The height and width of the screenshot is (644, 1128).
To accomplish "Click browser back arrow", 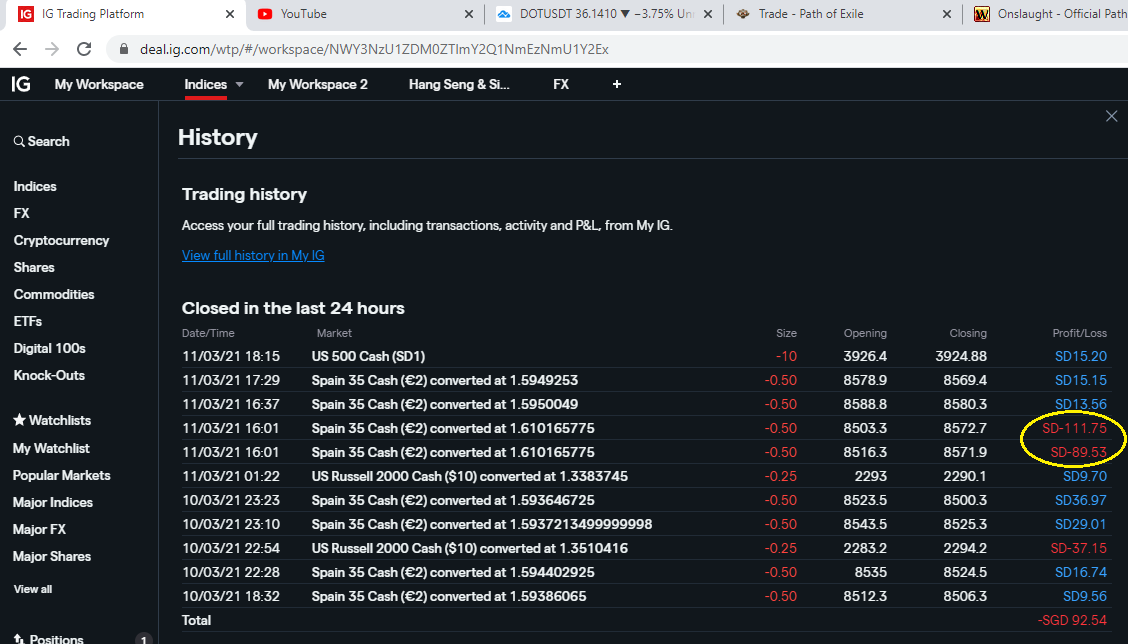I will (x=20, y=49).
